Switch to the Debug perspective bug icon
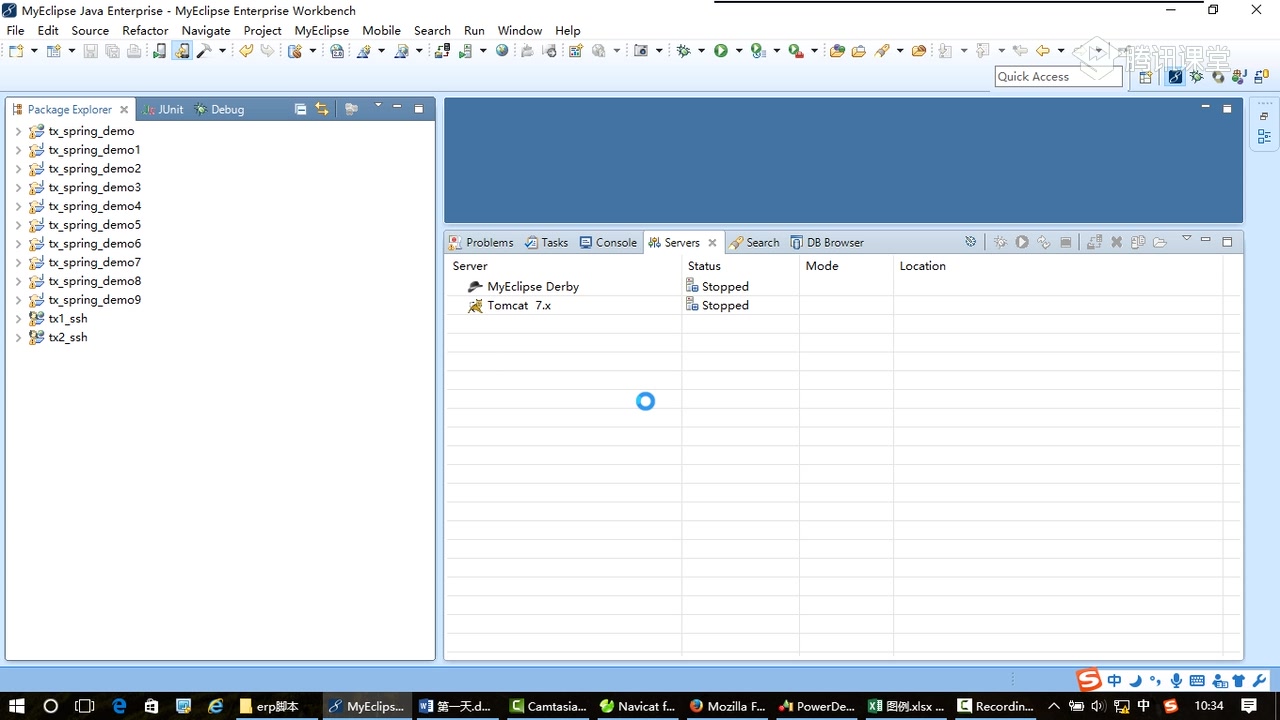The width and height of the screenshot is (1280, 720). tap(1197, 77)
